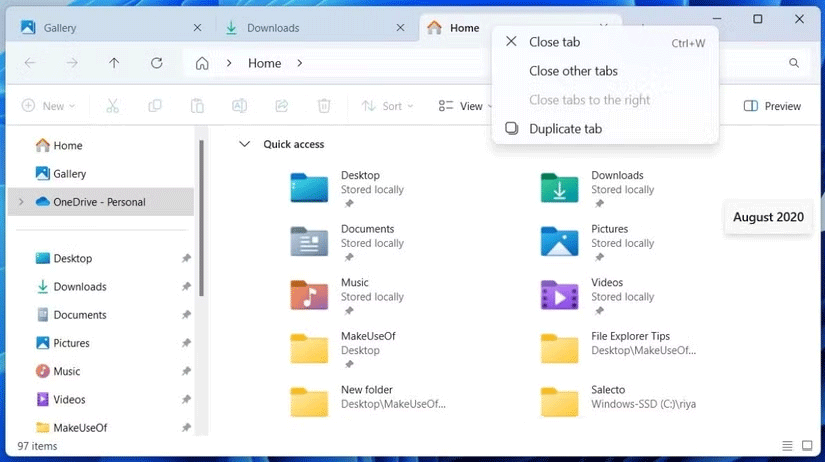Switch to details view in status bar
825x462 pixels.
point(787,446)
